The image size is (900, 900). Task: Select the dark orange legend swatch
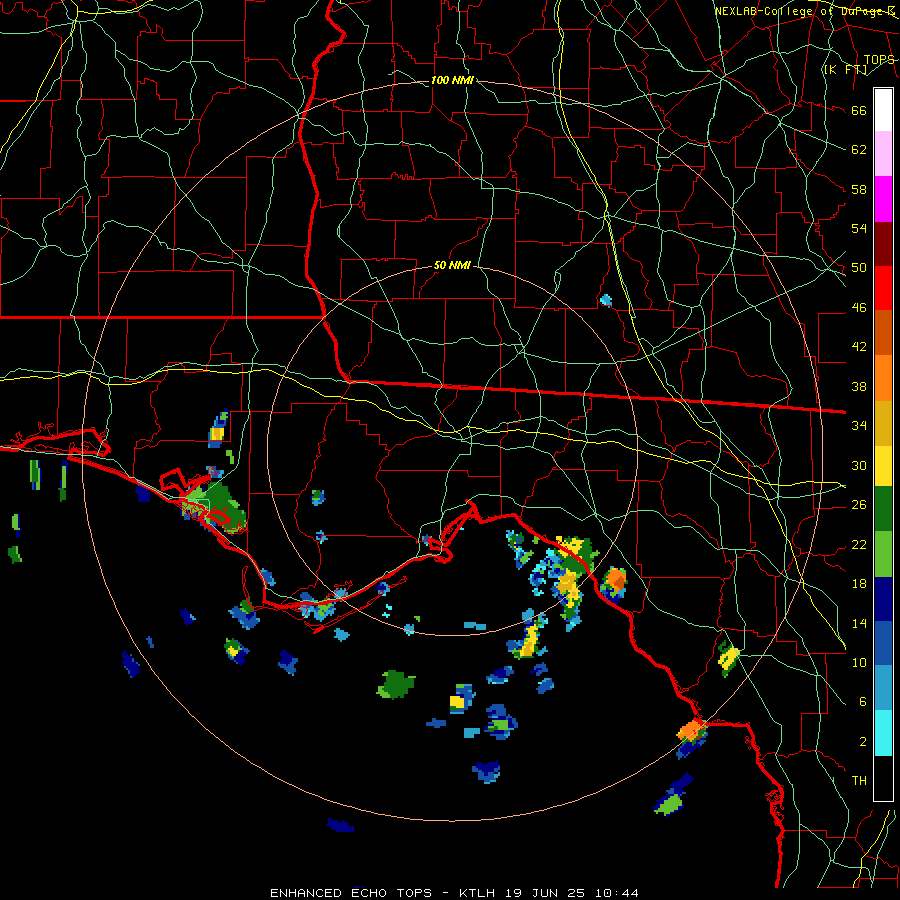pos(883,332)
